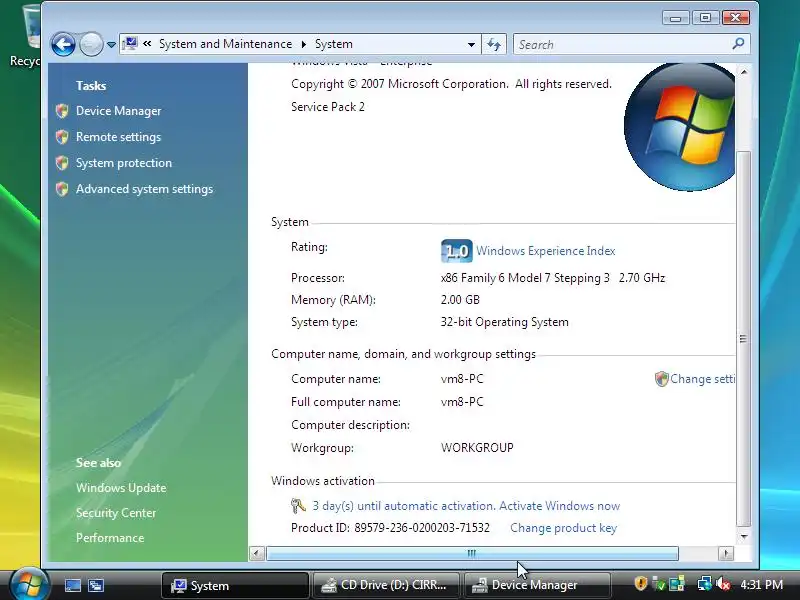Switch to CD Drive (D:) taskbar button
The image size is (800, 600).
click(386, 585)
